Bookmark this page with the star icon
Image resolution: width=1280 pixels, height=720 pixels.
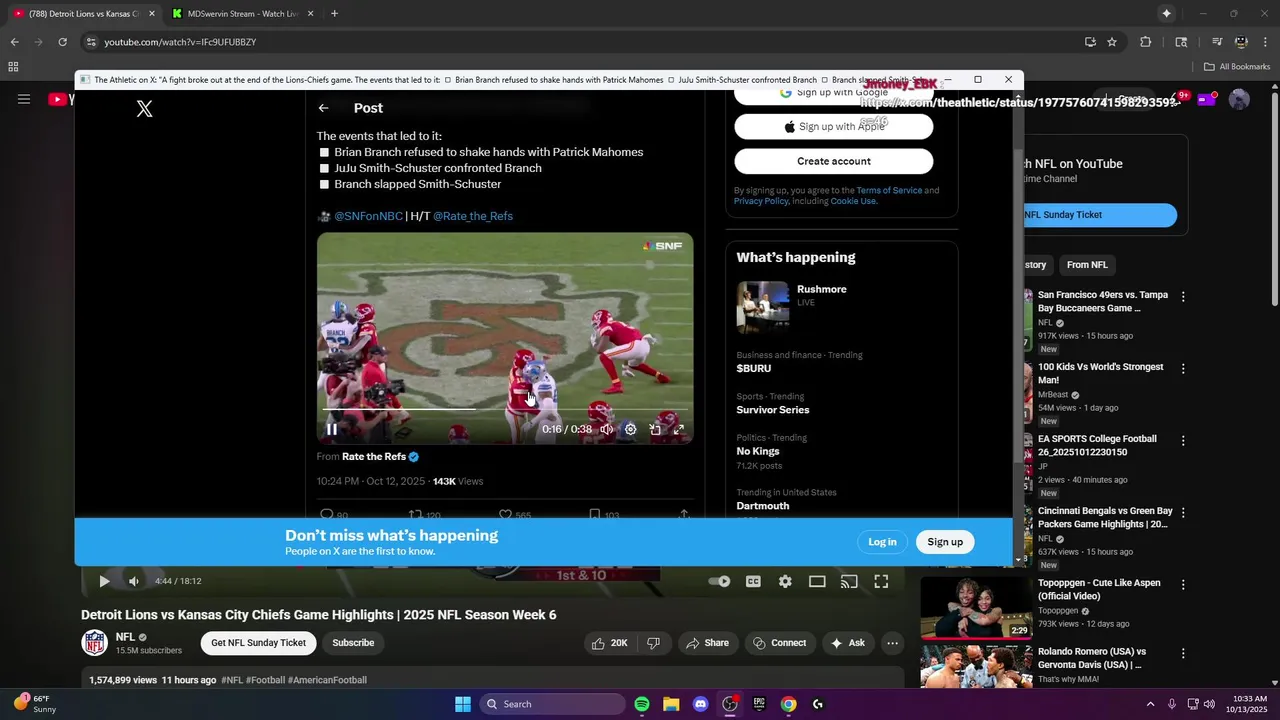click(1112, 42)
